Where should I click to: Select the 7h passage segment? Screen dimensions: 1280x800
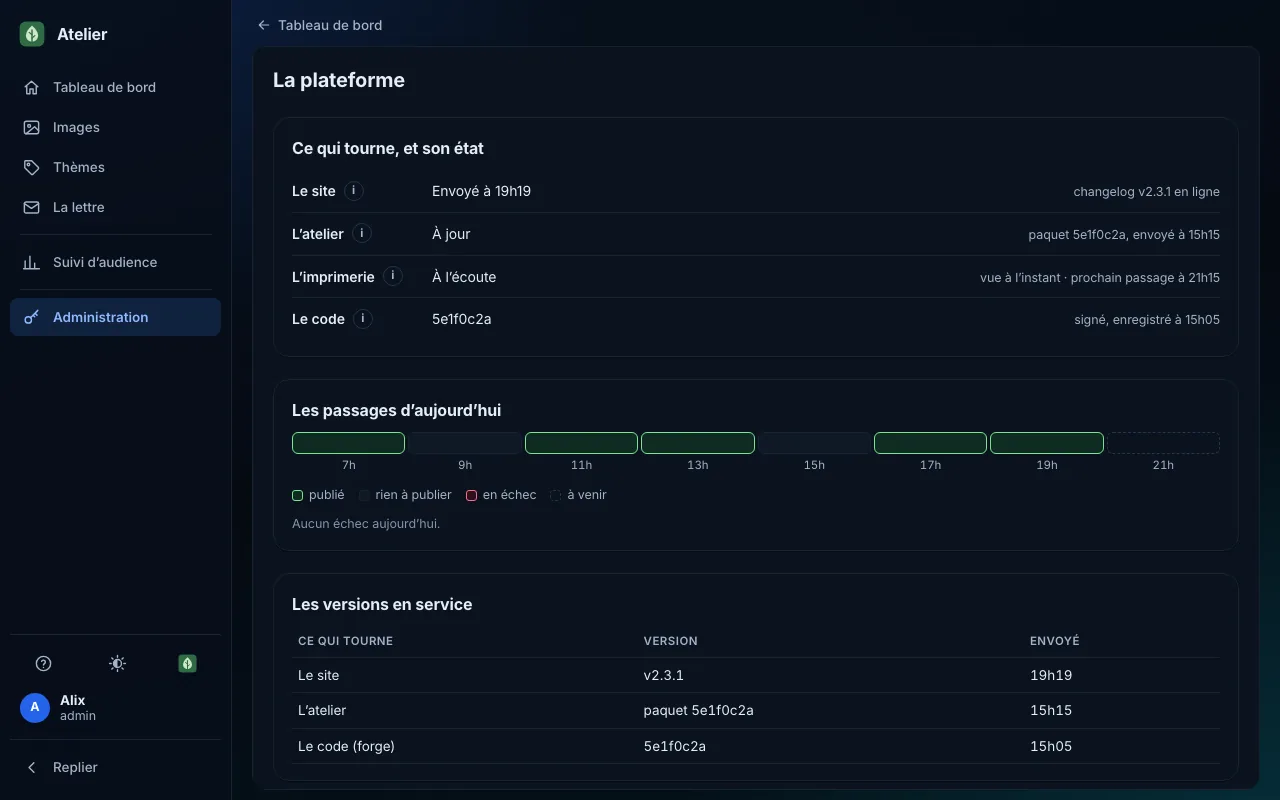pyautogui.click(x=348, y=443)
